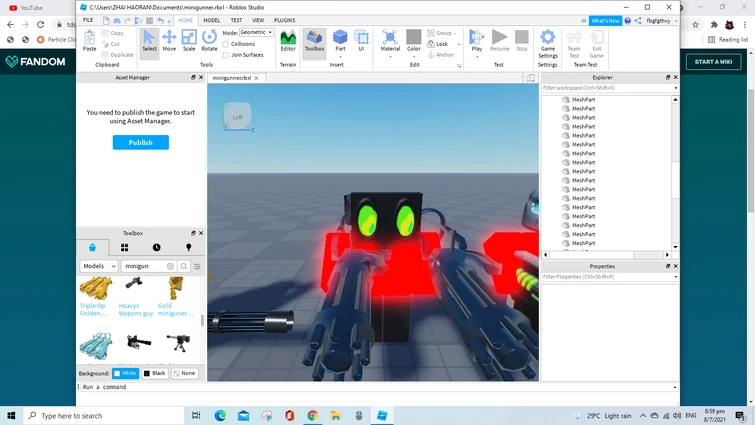Click the New file icon in quick access bar
This screenshot has width=755, height=425.
pos(106,20)
